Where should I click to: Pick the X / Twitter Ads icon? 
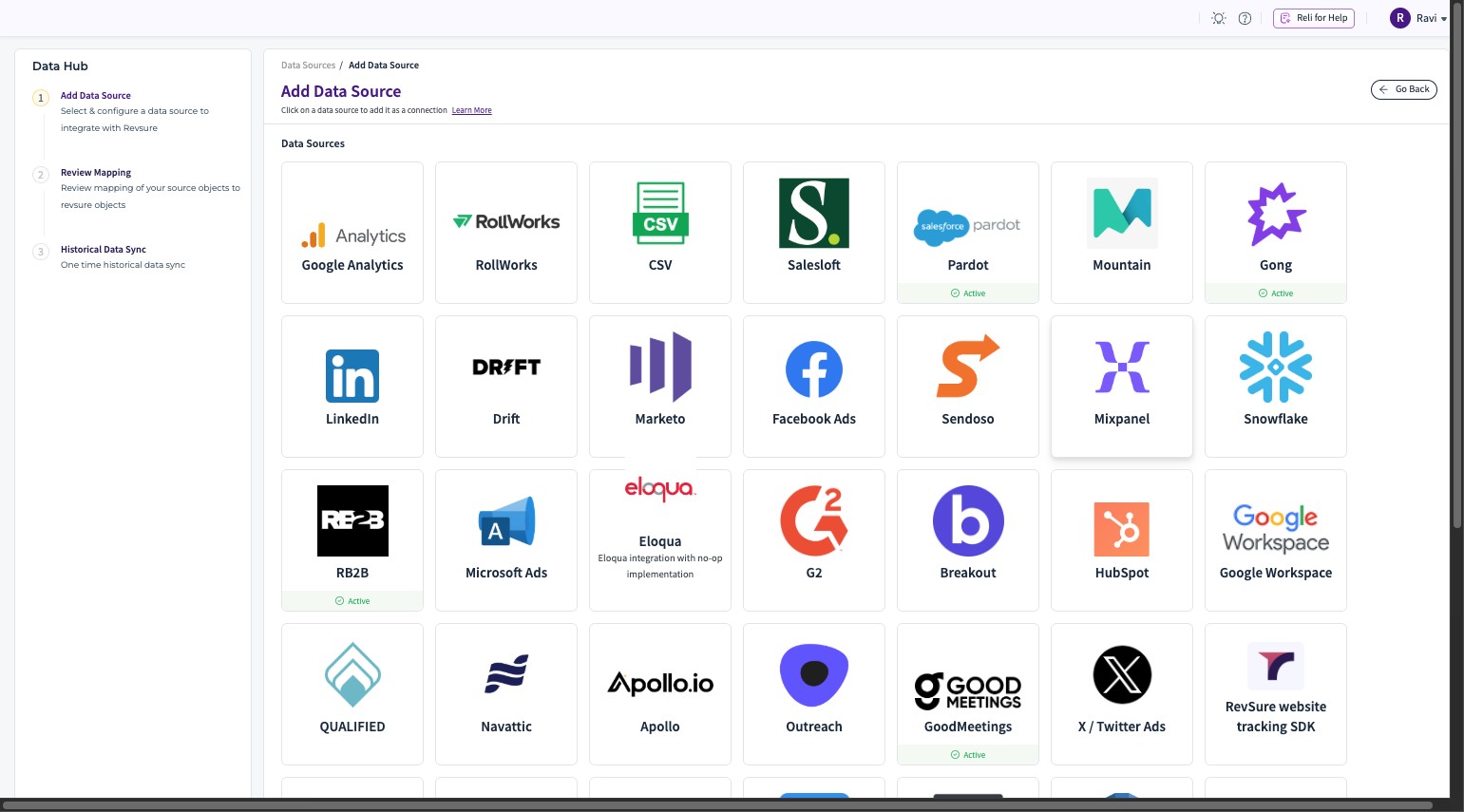(x=1122, y=674)
